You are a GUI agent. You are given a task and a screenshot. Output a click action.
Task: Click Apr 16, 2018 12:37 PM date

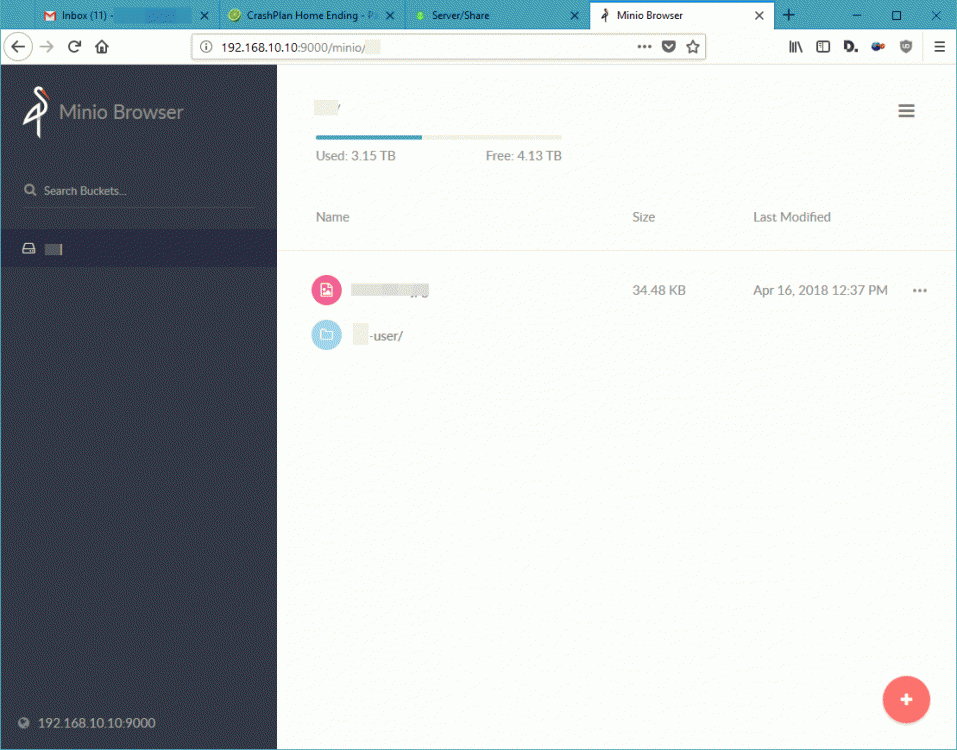pyautogui.click(x=820, y=290)
